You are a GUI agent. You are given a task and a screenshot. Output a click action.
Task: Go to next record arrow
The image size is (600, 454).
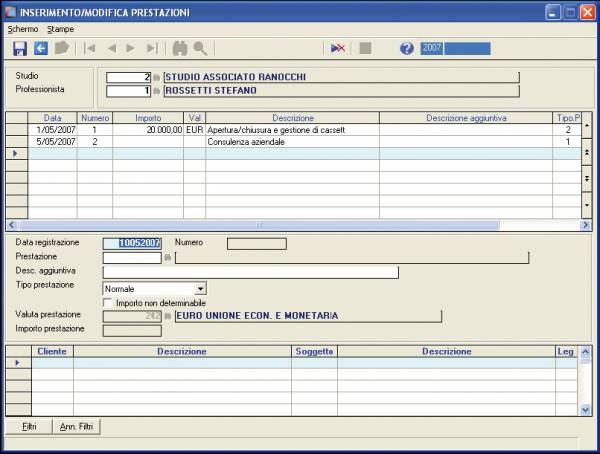coord(130,48)
